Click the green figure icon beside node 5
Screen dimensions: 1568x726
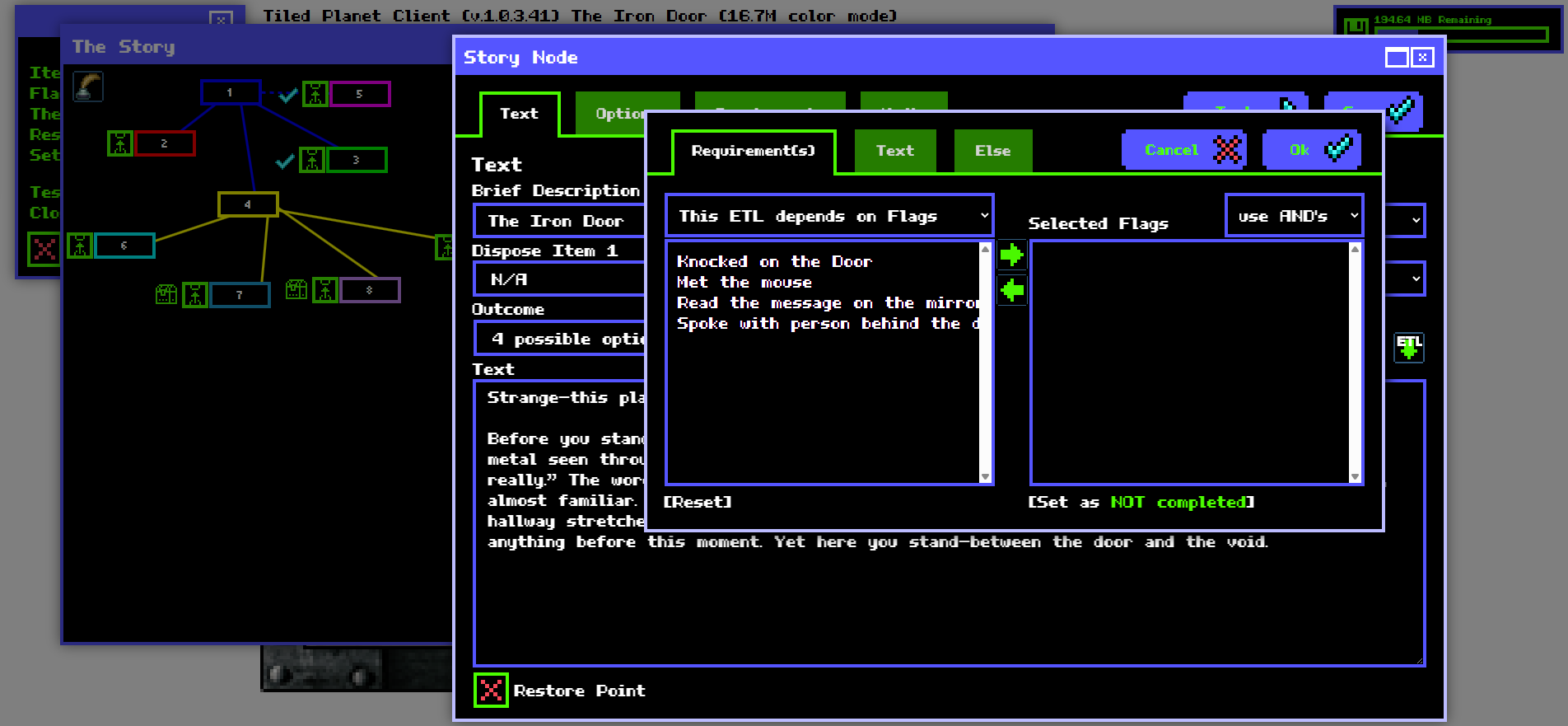point(315,94)
